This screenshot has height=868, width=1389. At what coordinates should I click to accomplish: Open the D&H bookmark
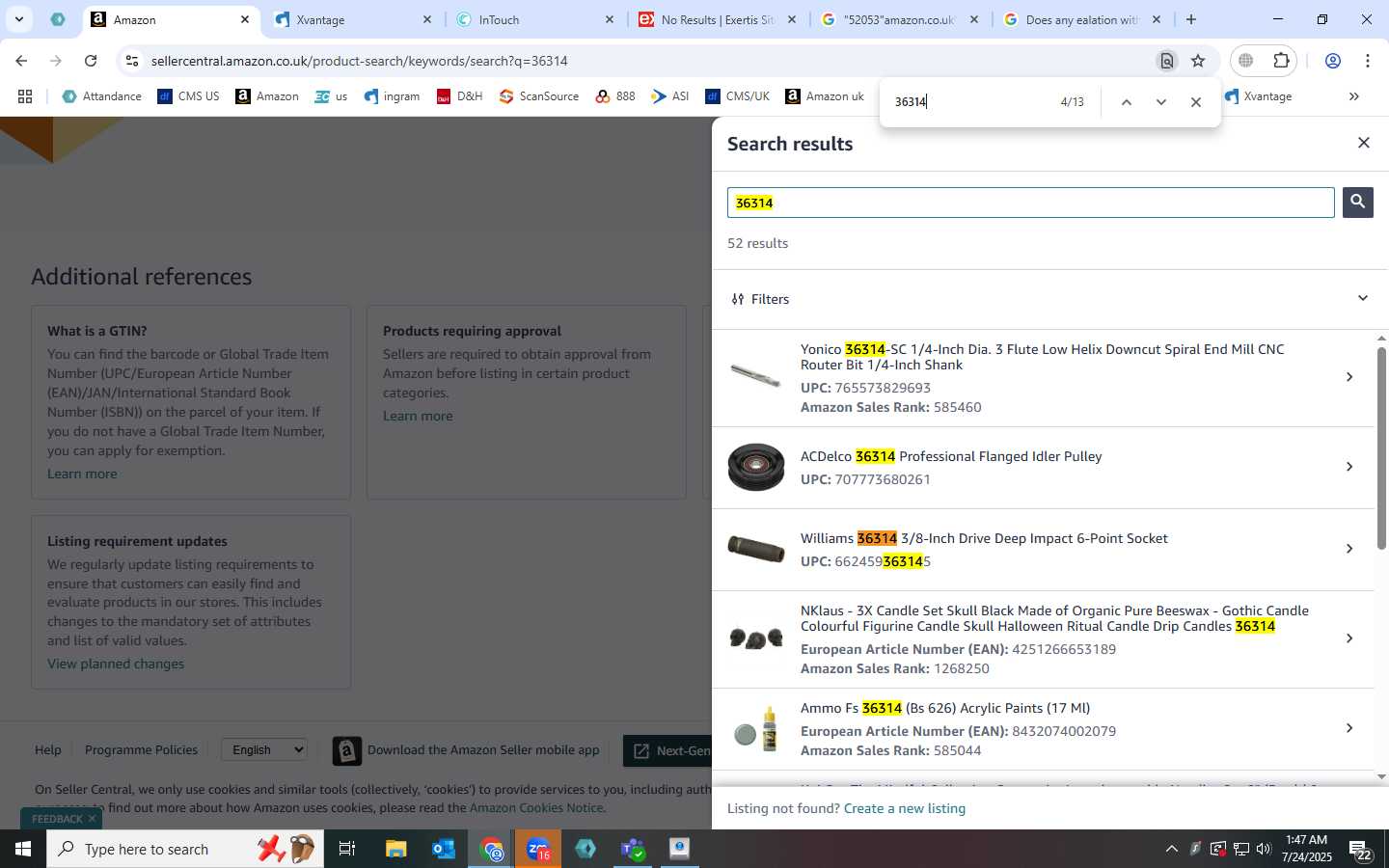point(459,96)
